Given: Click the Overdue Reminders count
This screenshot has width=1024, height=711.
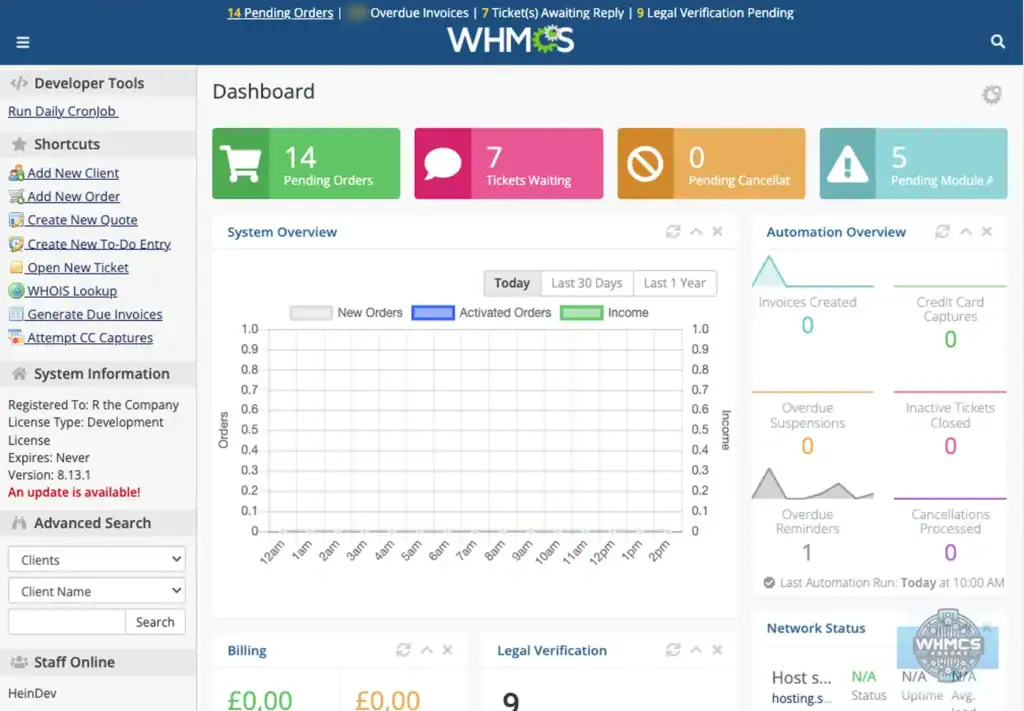Looking at the screenshot, I should pyautogui.click(x=807, y=553).
